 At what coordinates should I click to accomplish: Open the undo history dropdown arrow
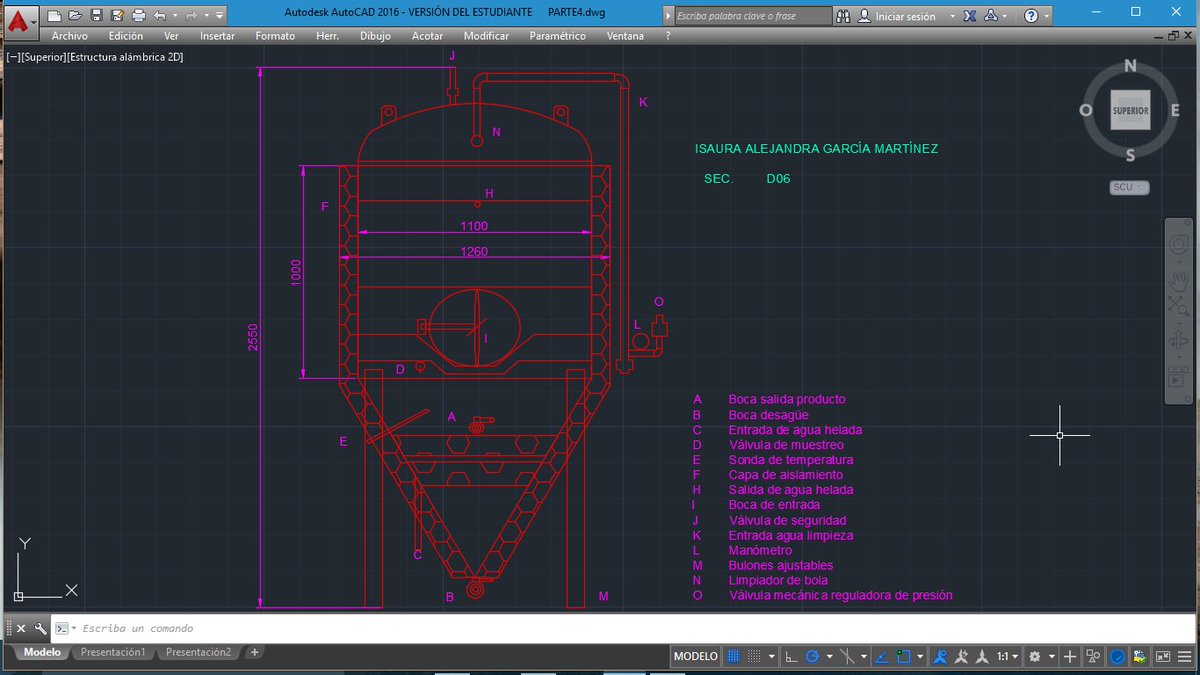pyautogui.click(x=175, y=16)
